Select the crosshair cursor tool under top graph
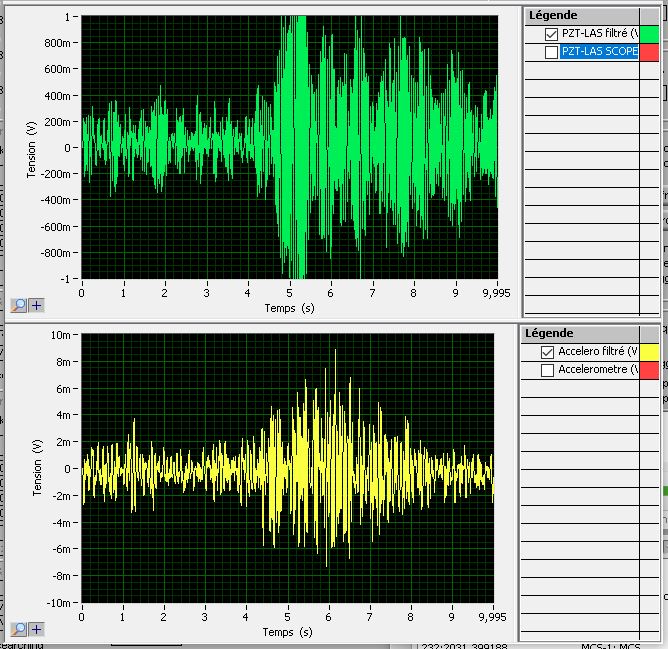668x649 pixels. pos(36,305)
